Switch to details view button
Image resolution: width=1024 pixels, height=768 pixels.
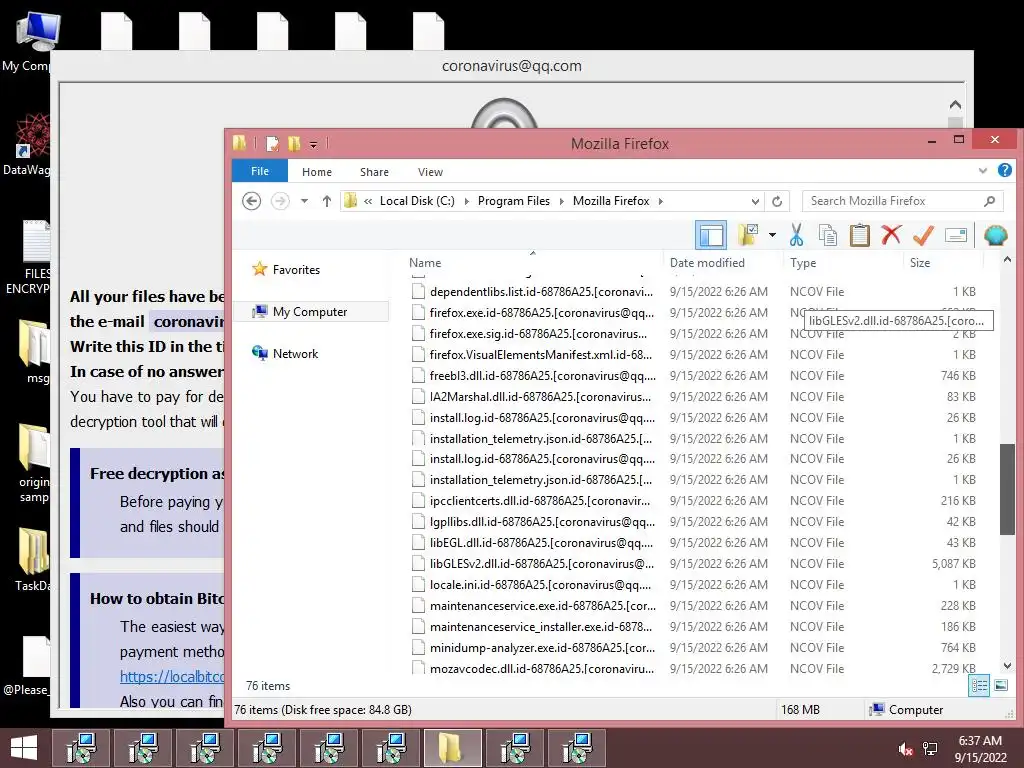(978, 685)
